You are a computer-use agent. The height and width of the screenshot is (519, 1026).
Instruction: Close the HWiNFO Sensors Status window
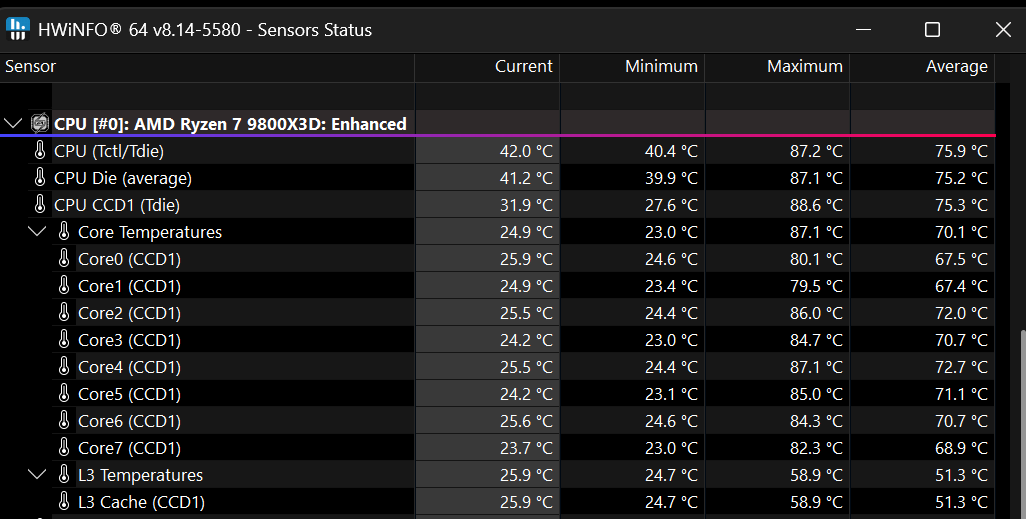1003,29
